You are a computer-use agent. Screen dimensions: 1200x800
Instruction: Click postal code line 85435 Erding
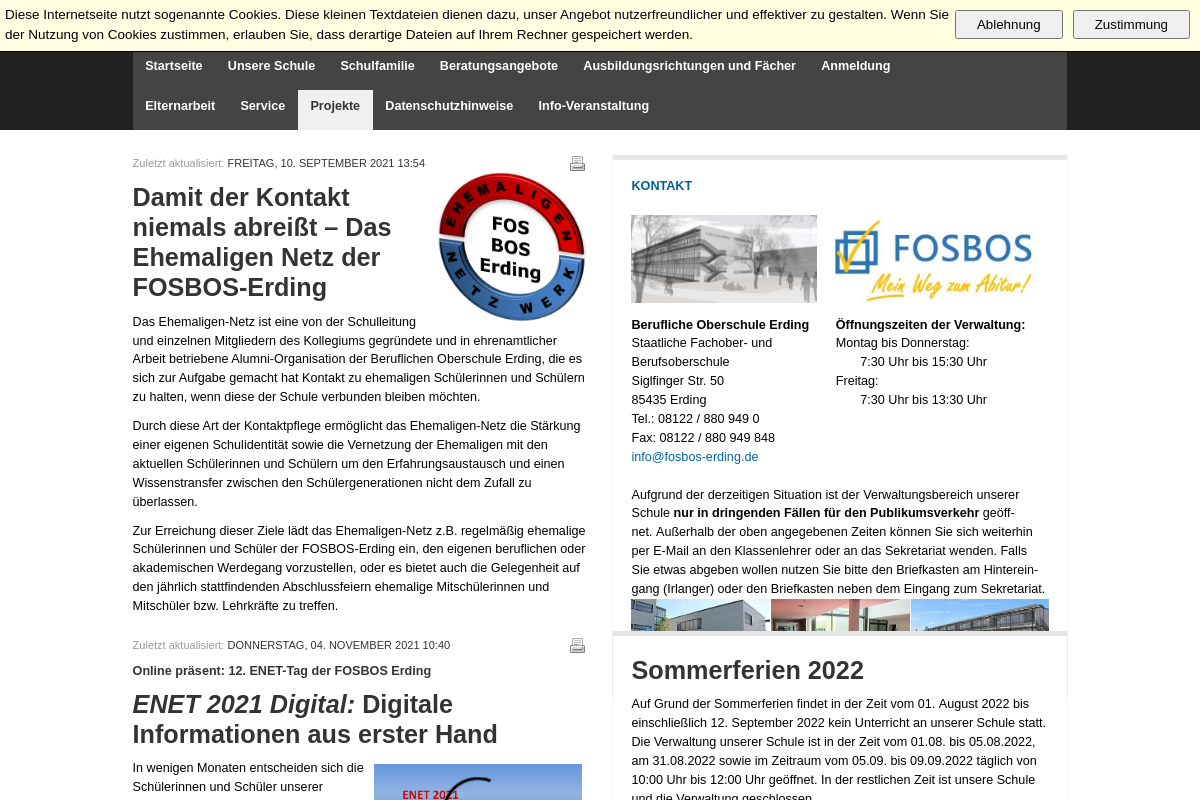669,400
